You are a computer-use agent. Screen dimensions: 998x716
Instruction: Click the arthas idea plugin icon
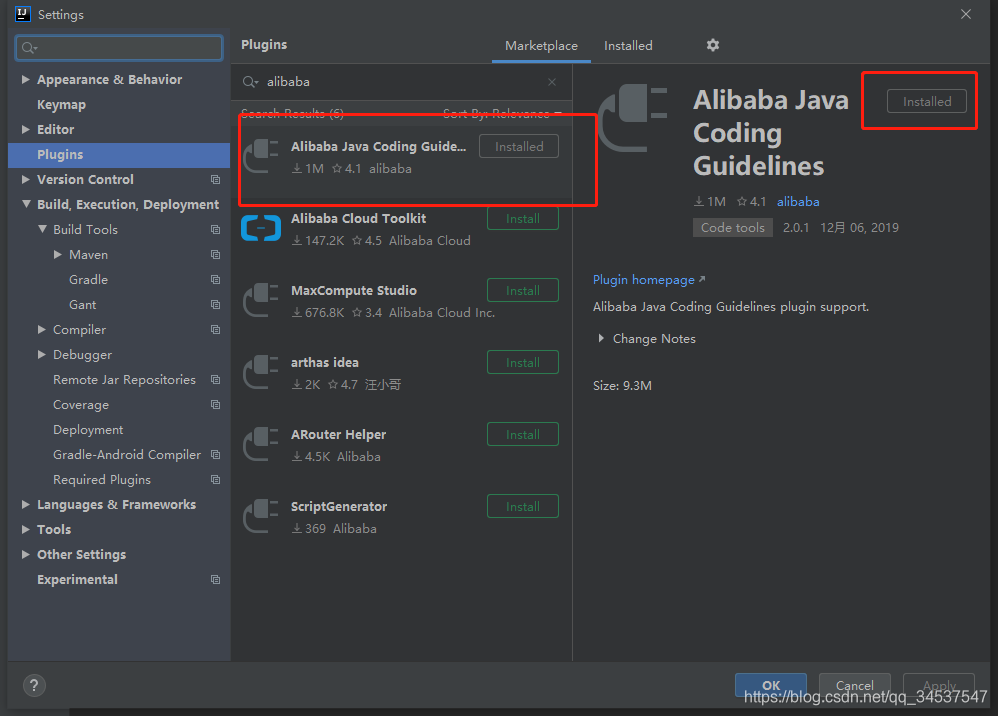click(261, 372)
